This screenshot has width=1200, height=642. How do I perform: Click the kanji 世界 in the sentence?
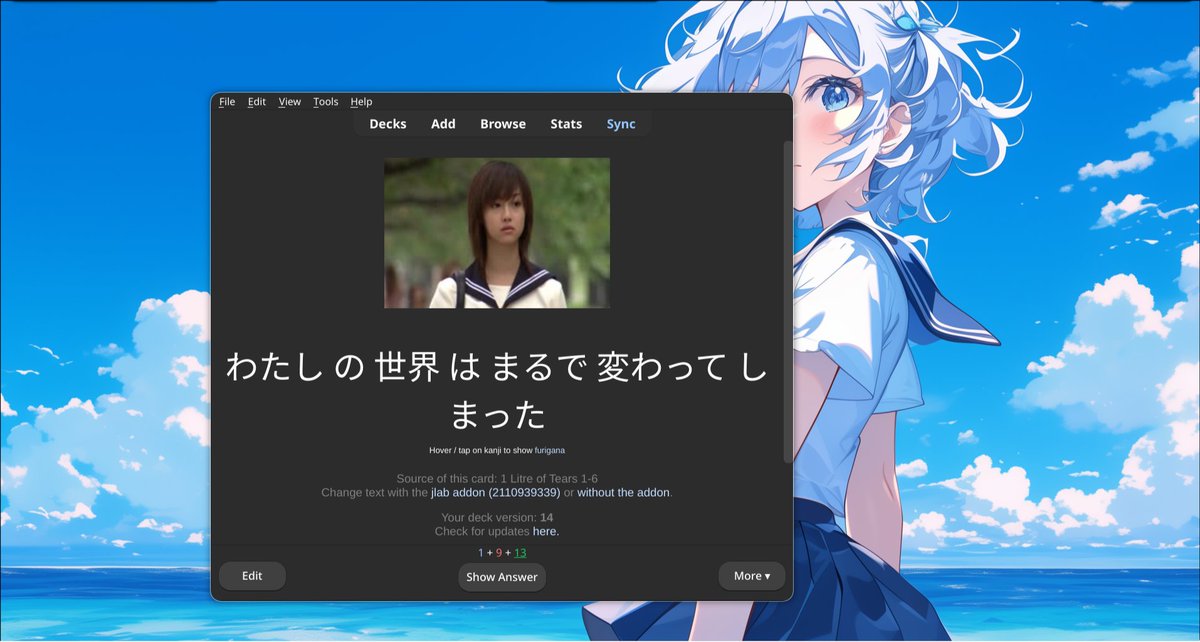407,368
